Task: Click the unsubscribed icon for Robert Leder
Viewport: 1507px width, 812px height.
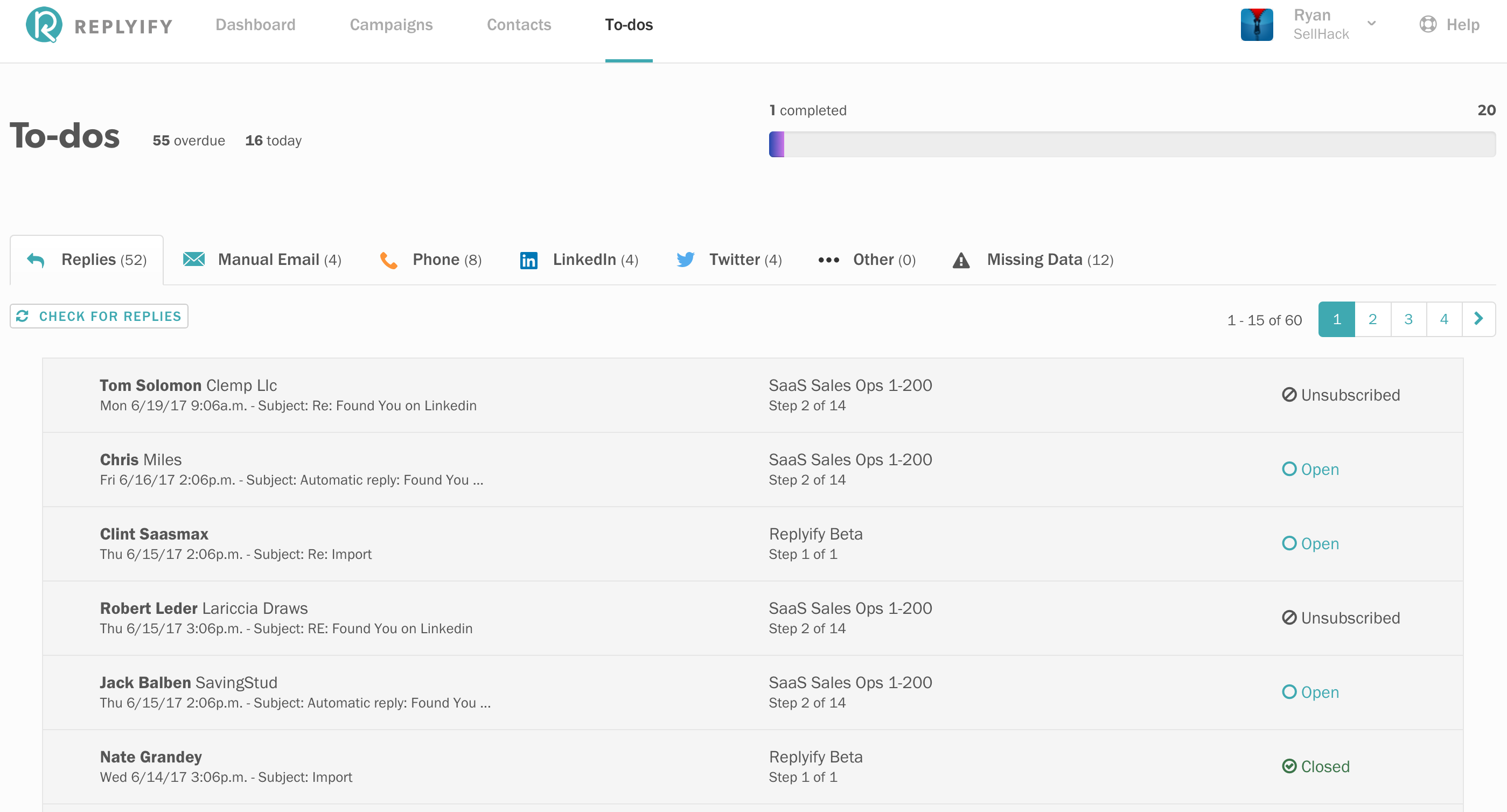Action: tap(1289, 618)
